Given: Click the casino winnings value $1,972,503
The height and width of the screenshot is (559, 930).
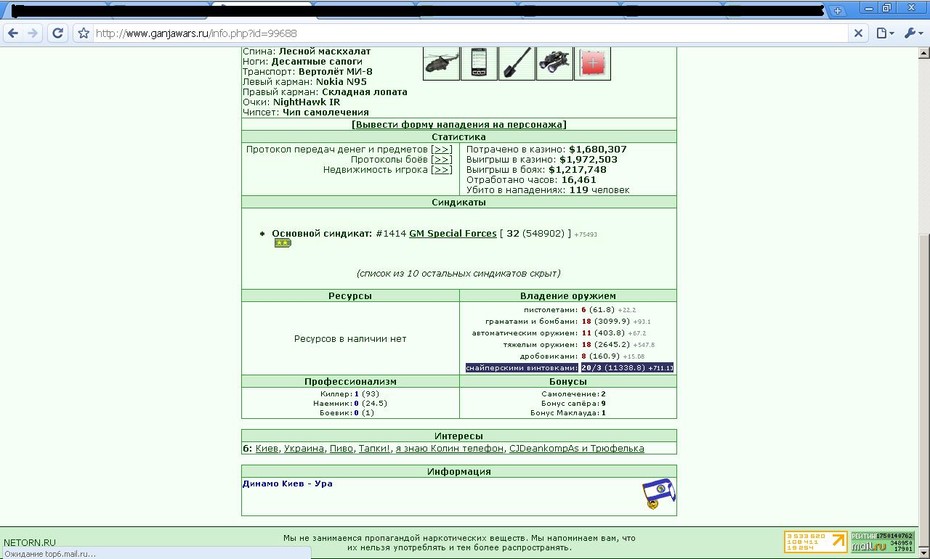Looking at the screenshot, I should point(588,160).
